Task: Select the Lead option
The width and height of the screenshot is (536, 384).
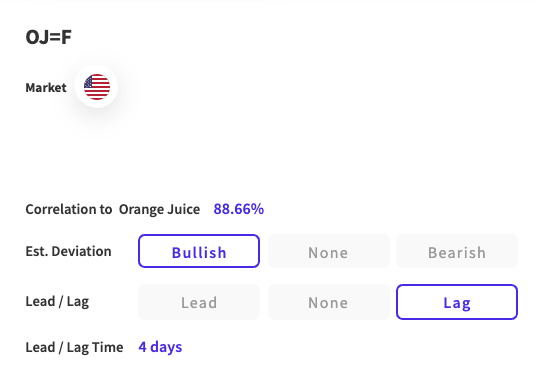Action: pos(199,302)
